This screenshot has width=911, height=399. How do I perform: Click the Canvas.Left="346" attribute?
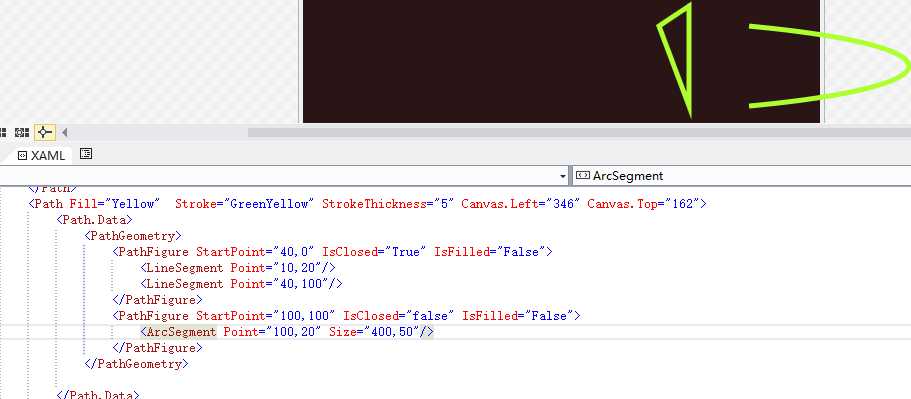point(521,204)
